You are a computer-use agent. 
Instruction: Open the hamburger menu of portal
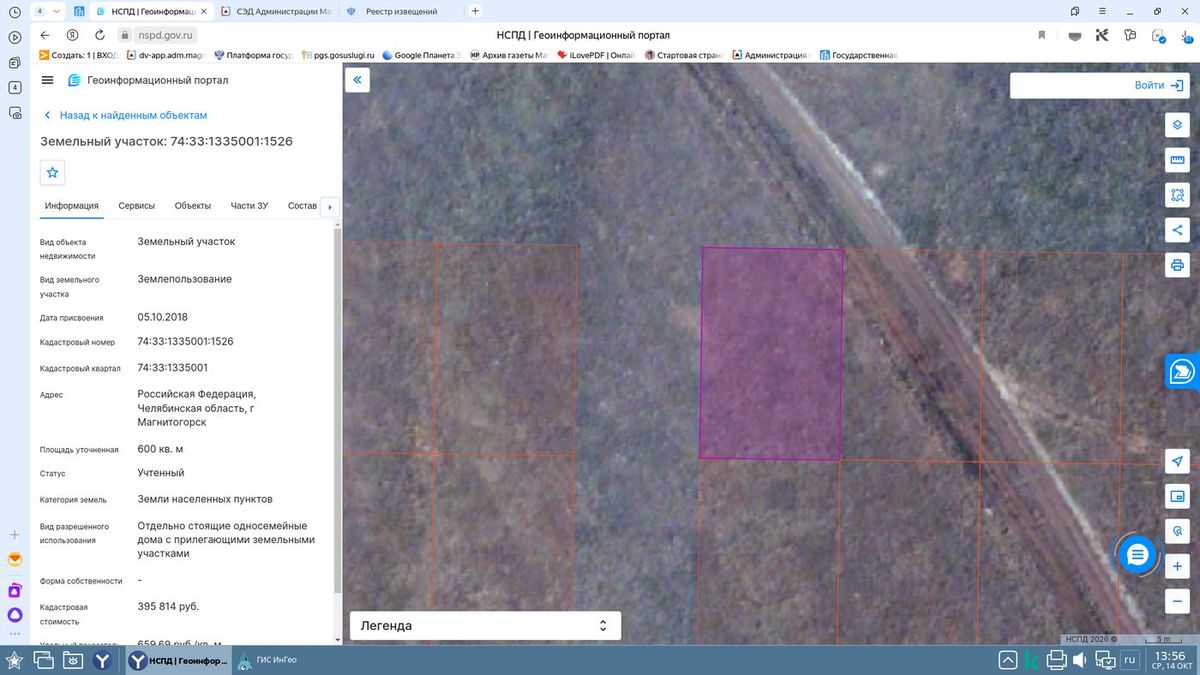click(x=48, y=80)
